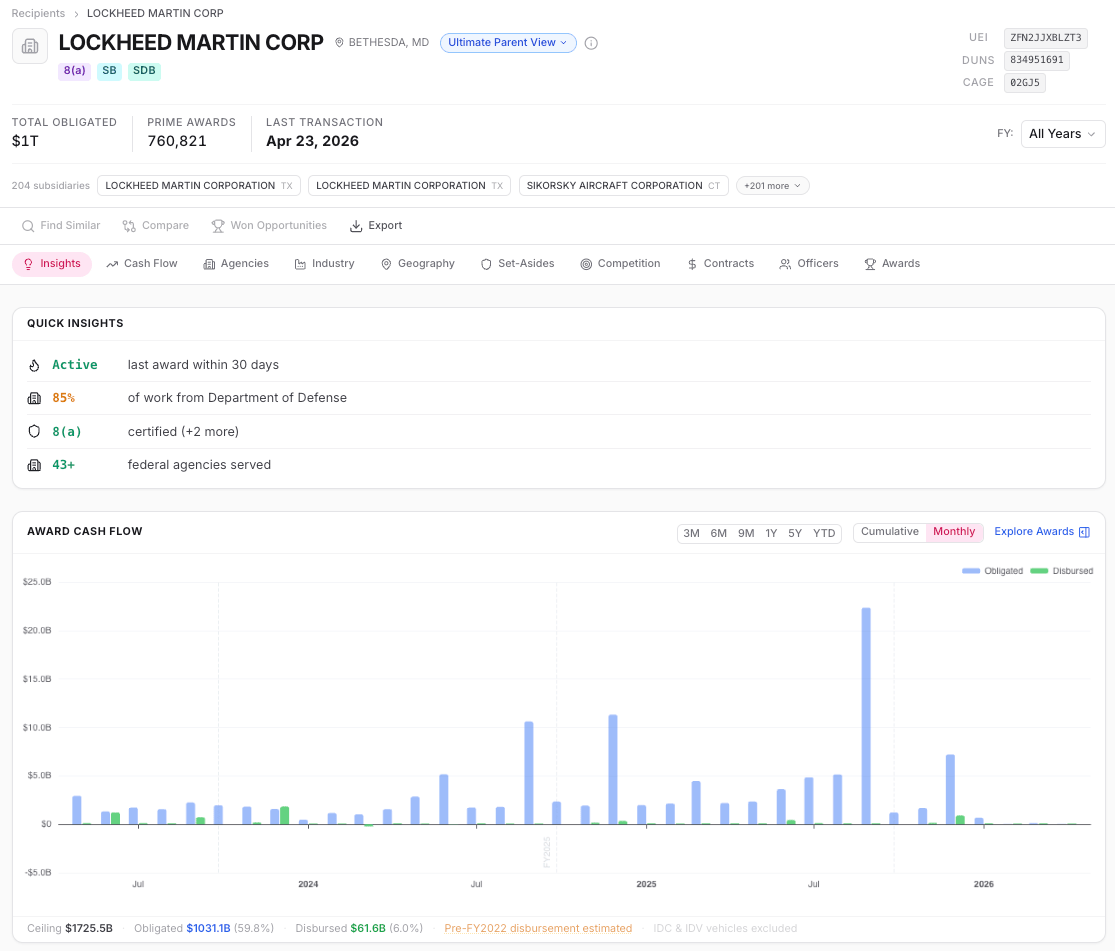Click the tallest Obligated bar in the chart
Screen dimensions: 1115x951
(x=865, y=716)
